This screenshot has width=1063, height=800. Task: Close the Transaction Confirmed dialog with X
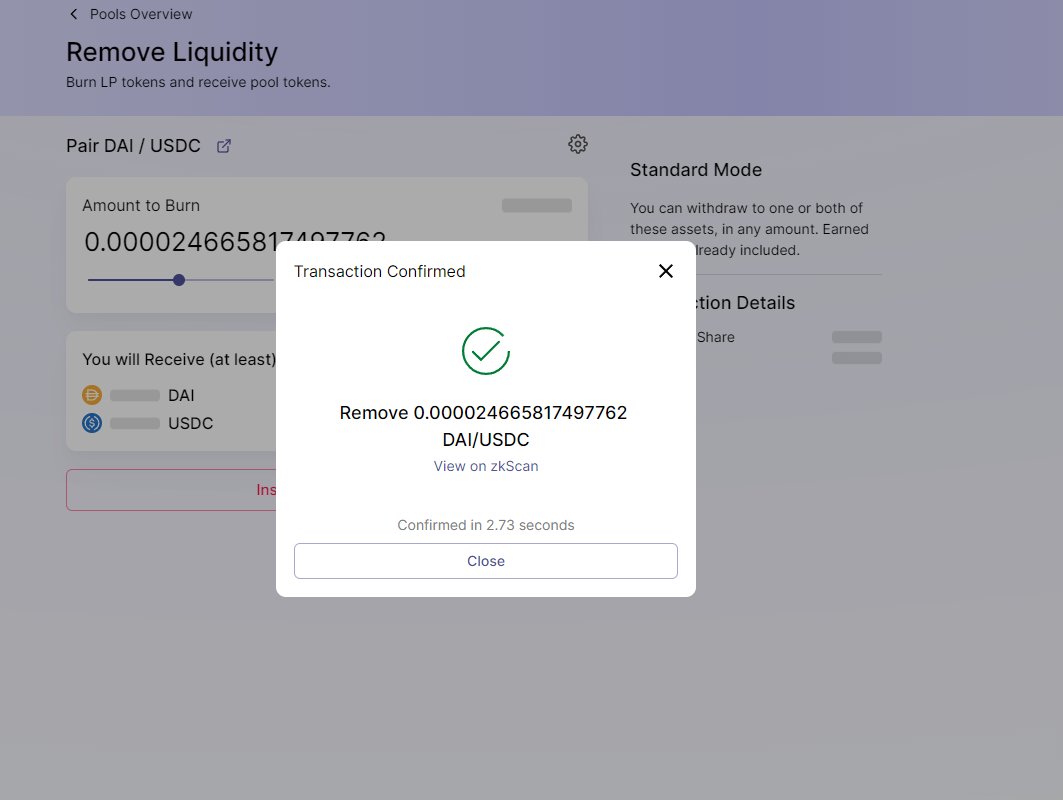coord(666,271)
